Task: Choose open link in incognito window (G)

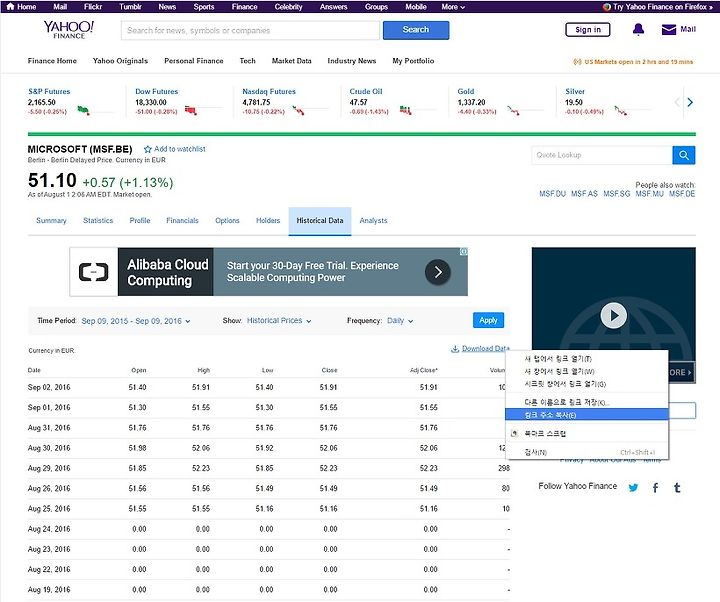Action: (x=586, y=384)
